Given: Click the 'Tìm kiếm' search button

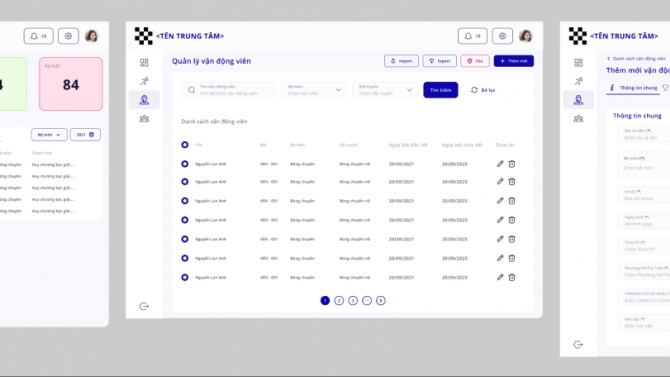Looking at the screenshot, I should click(x=441, y=90).
